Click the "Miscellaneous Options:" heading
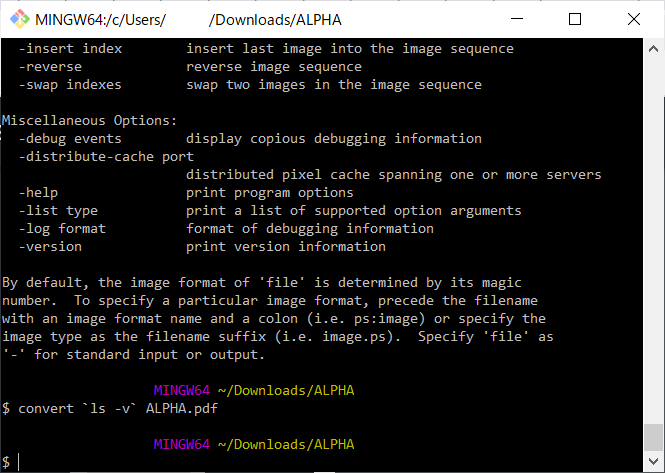This screenshot has height=473, width=665. [x=89, y=120]
